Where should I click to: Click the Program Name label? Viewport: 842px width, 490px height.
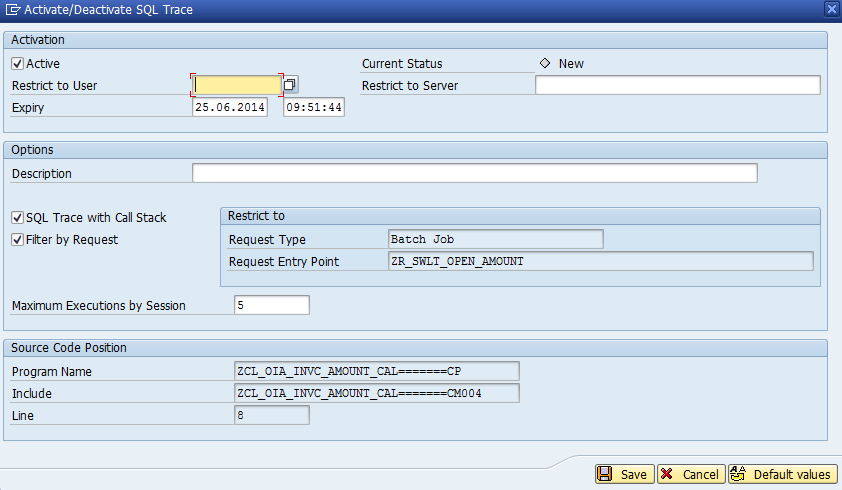click(52, 372)
